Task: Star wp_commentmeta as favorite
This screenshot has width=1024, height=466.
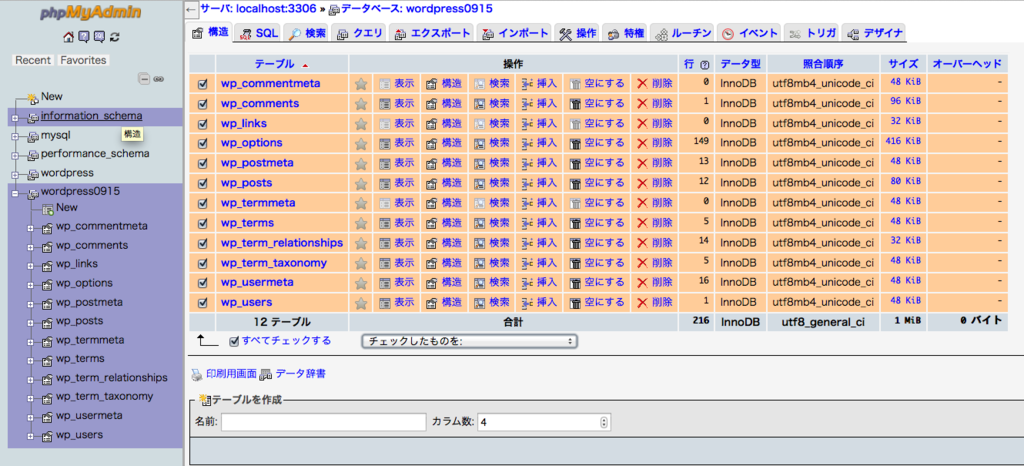Action: tap(360, 84)
